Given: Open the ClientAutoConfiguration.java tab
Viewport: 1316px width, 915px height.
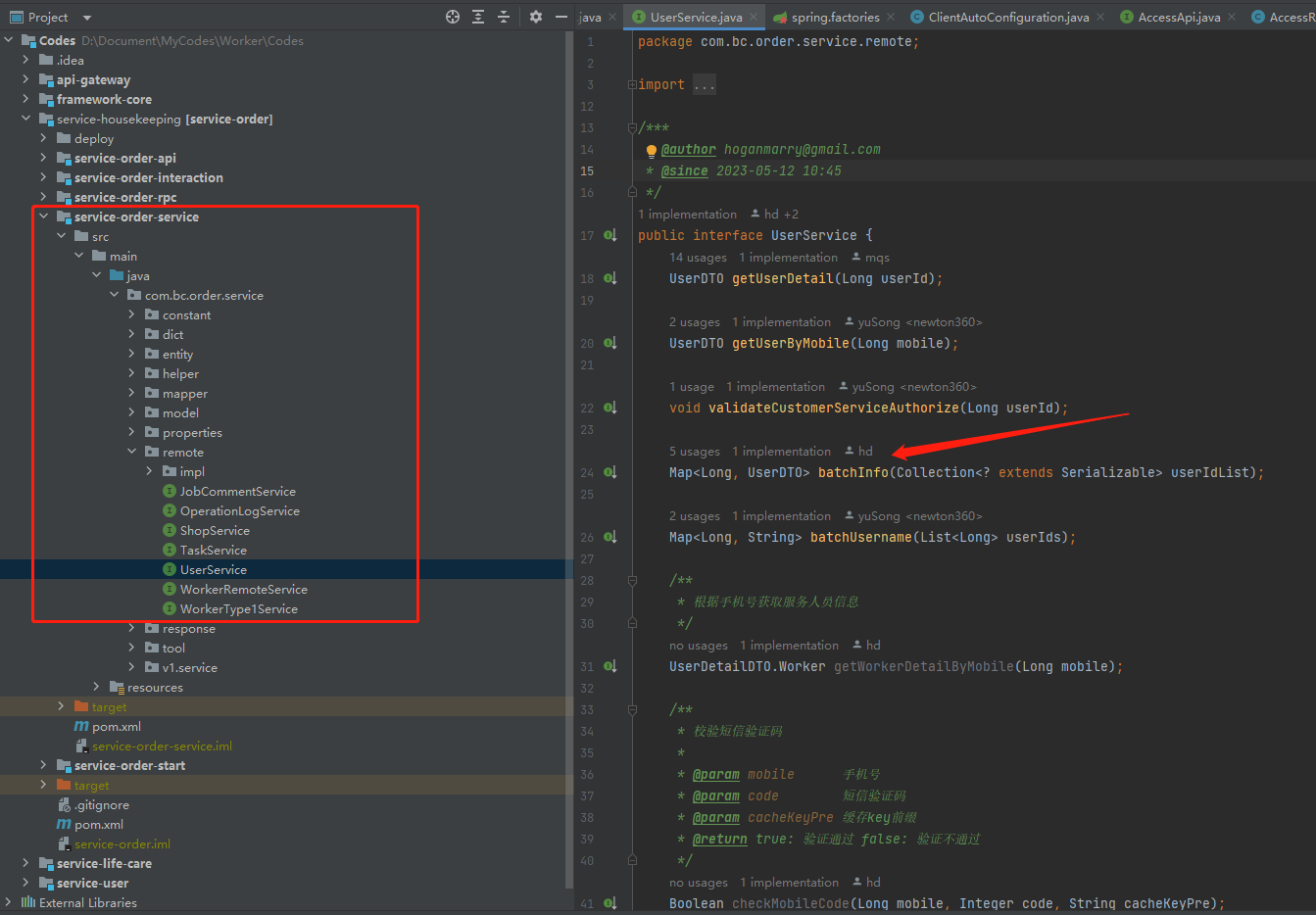Looking at the screenshot, I should pyautogui.click(x=1008, y=17).
